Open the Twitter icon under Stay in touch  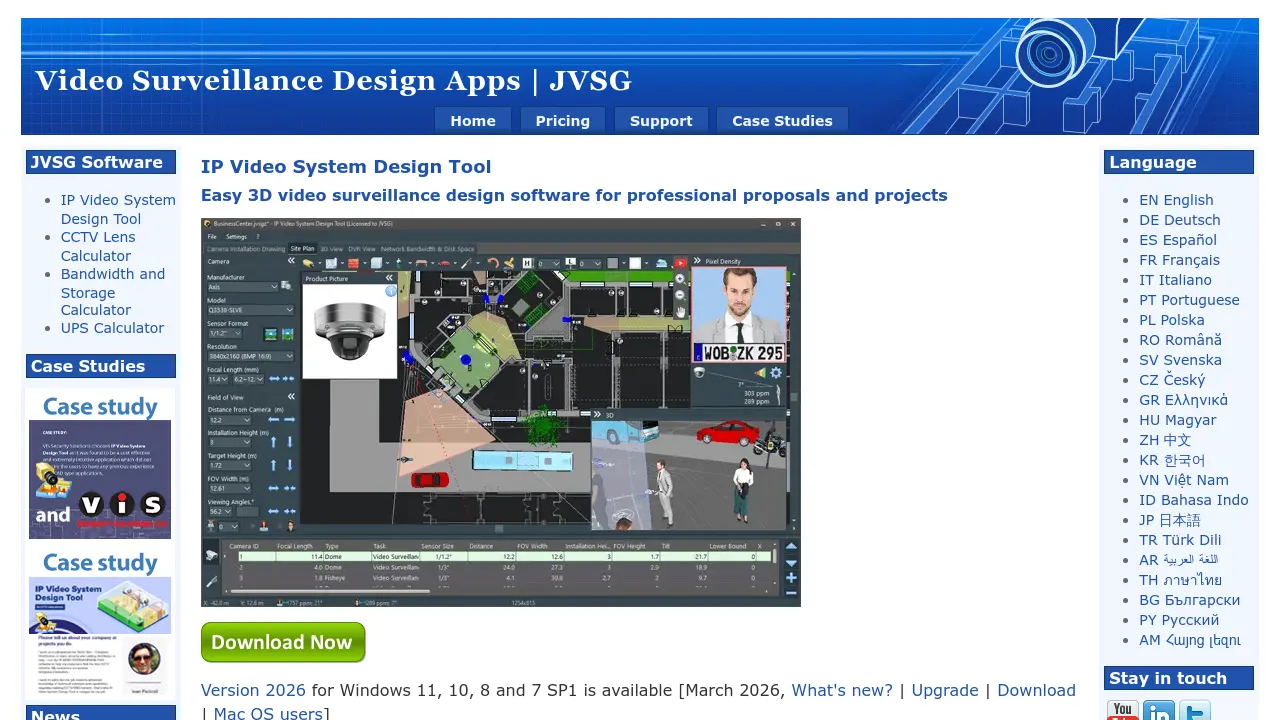pyautogui.click(x=1195, y=710)
